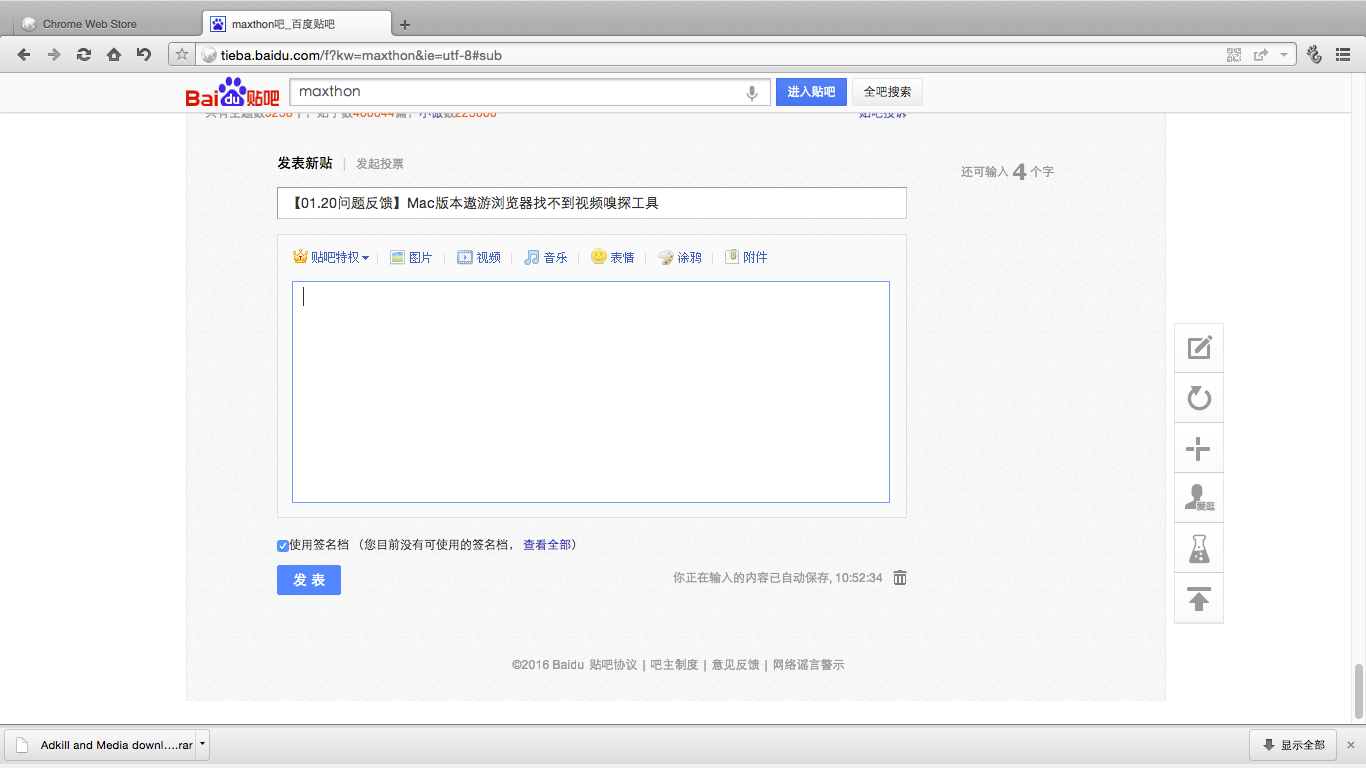Image resolution: width=1366 pixels, height=768 pixels.
Task: Show the QR code icon in address bar
Action: tap(1235, 55)
